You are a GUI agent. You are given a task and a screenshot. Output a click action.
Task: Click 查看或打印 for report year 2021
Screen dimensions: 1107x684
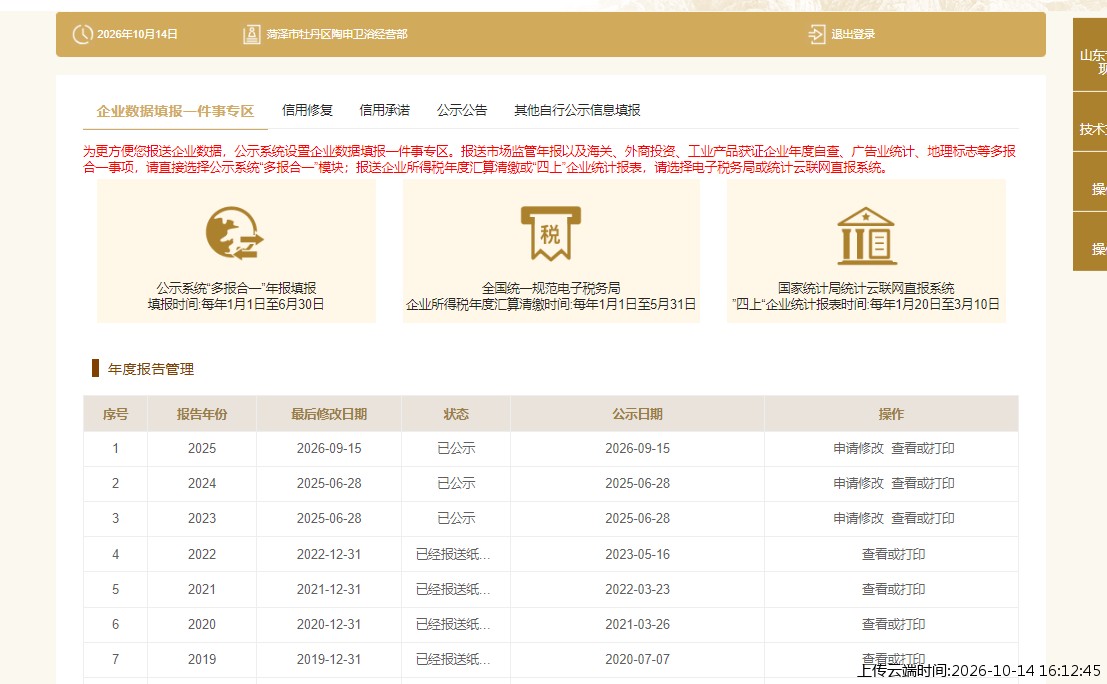coord(893,589)
